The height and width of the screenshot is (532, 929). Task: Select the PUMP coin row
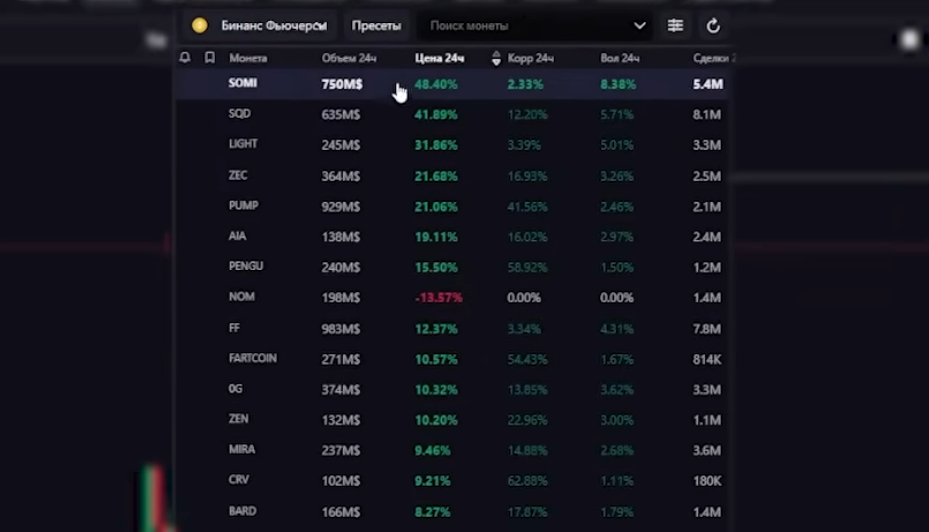point(453,206)
